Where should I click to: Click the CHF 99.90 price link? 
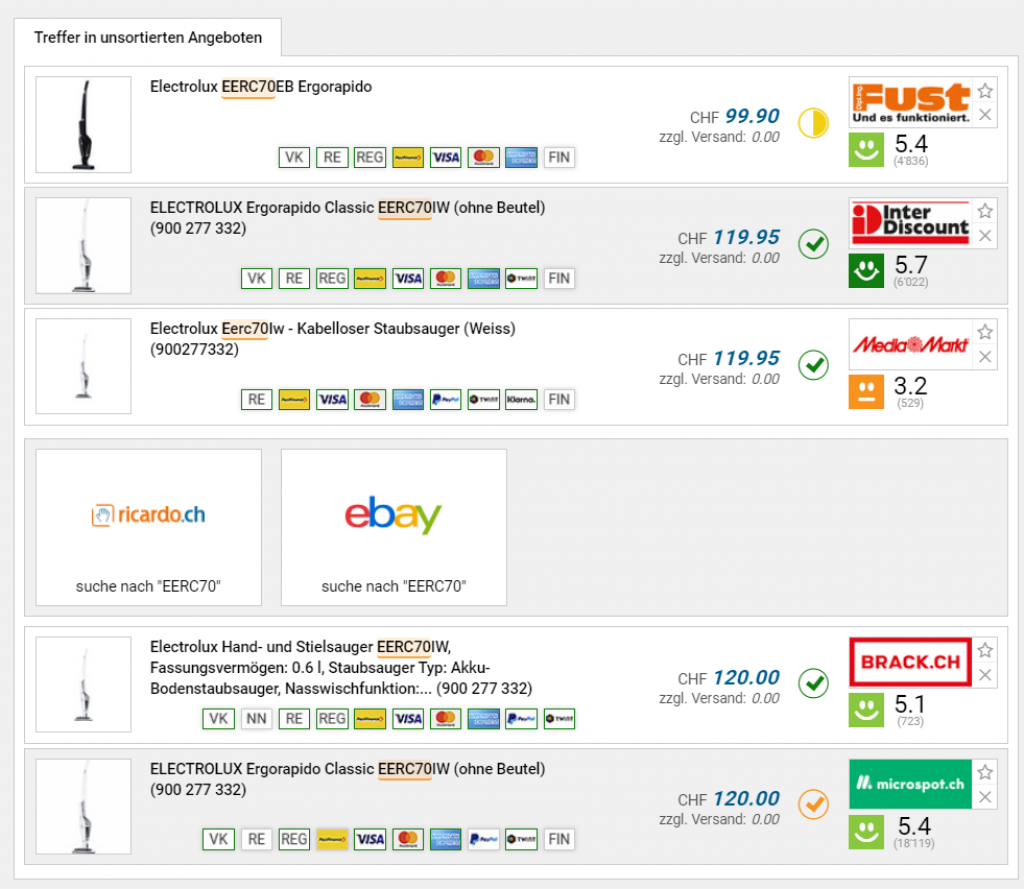tap(751, 116)
